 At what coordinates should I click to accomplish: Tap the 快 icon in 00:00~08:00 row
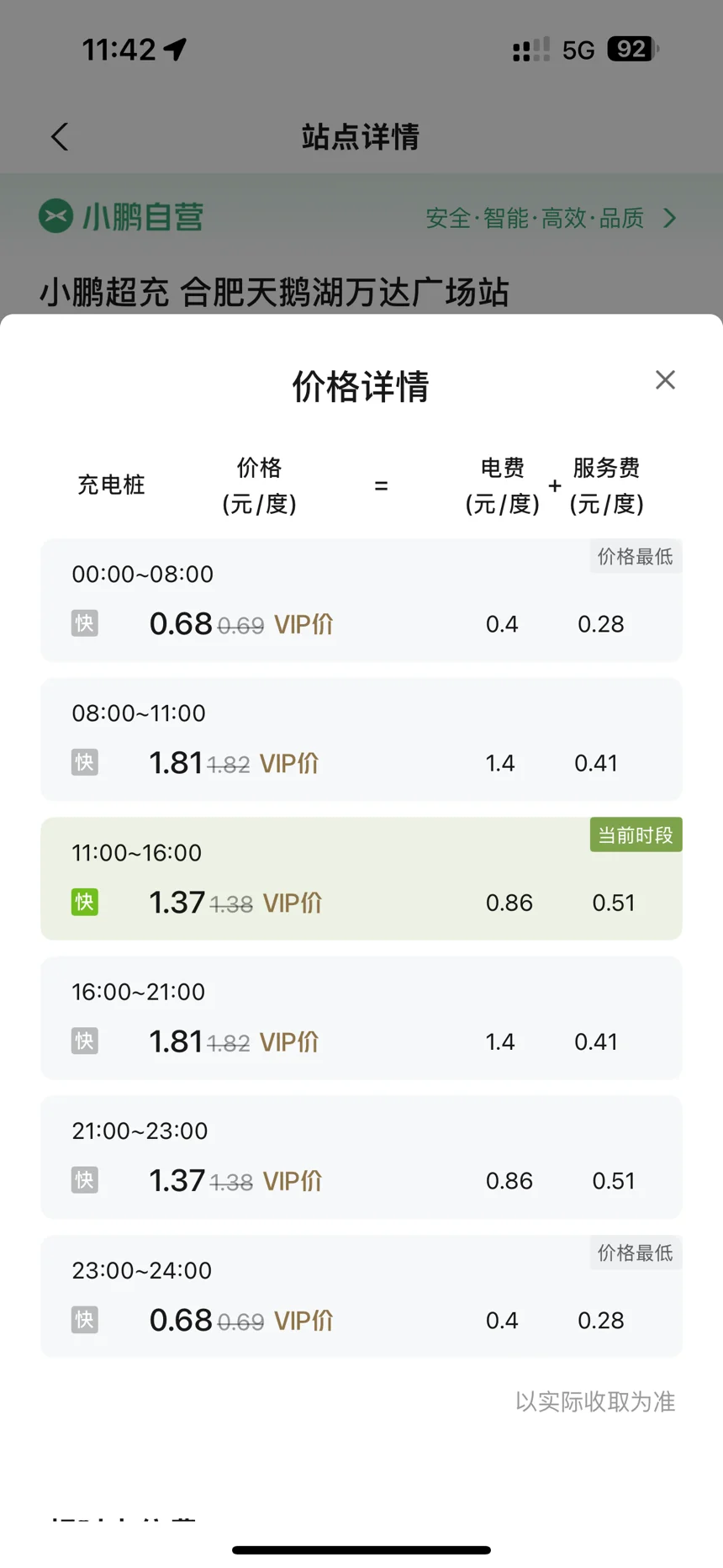tap(85, 623)
